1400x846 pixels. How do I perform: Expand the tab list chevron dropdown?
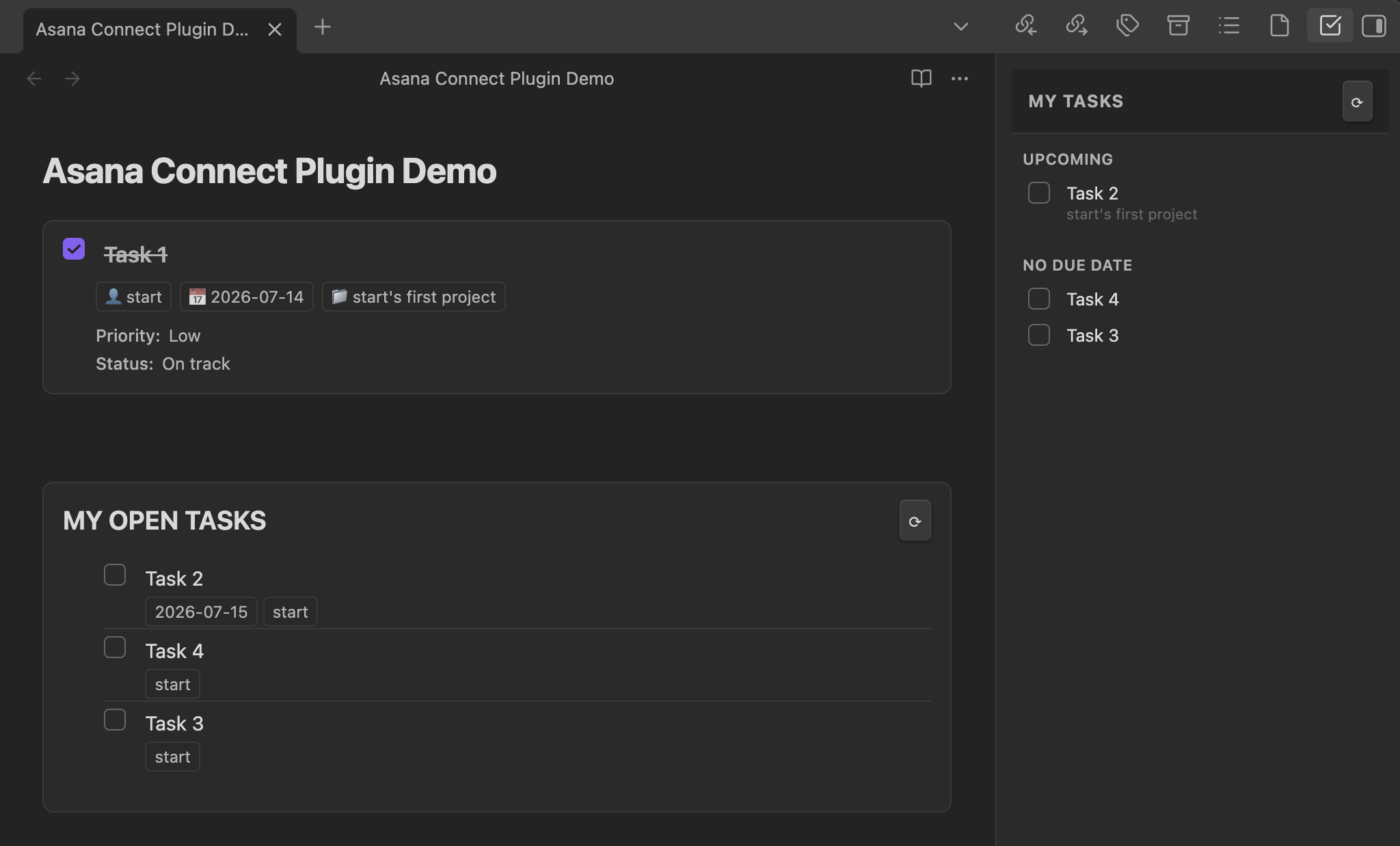[960, 27]
